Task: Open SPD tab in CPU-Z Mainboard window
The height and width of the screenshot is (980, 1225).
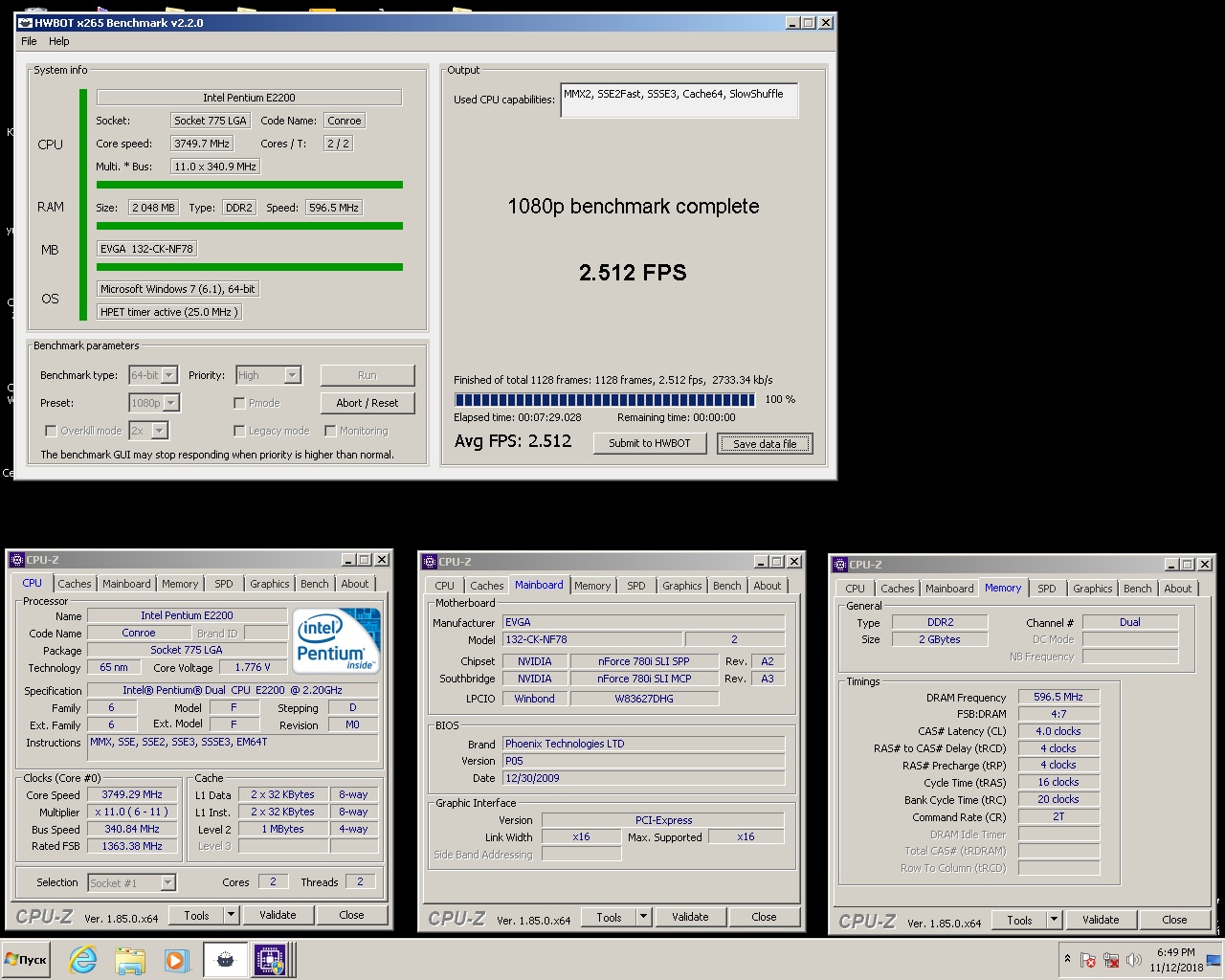Action: (635, 586)
